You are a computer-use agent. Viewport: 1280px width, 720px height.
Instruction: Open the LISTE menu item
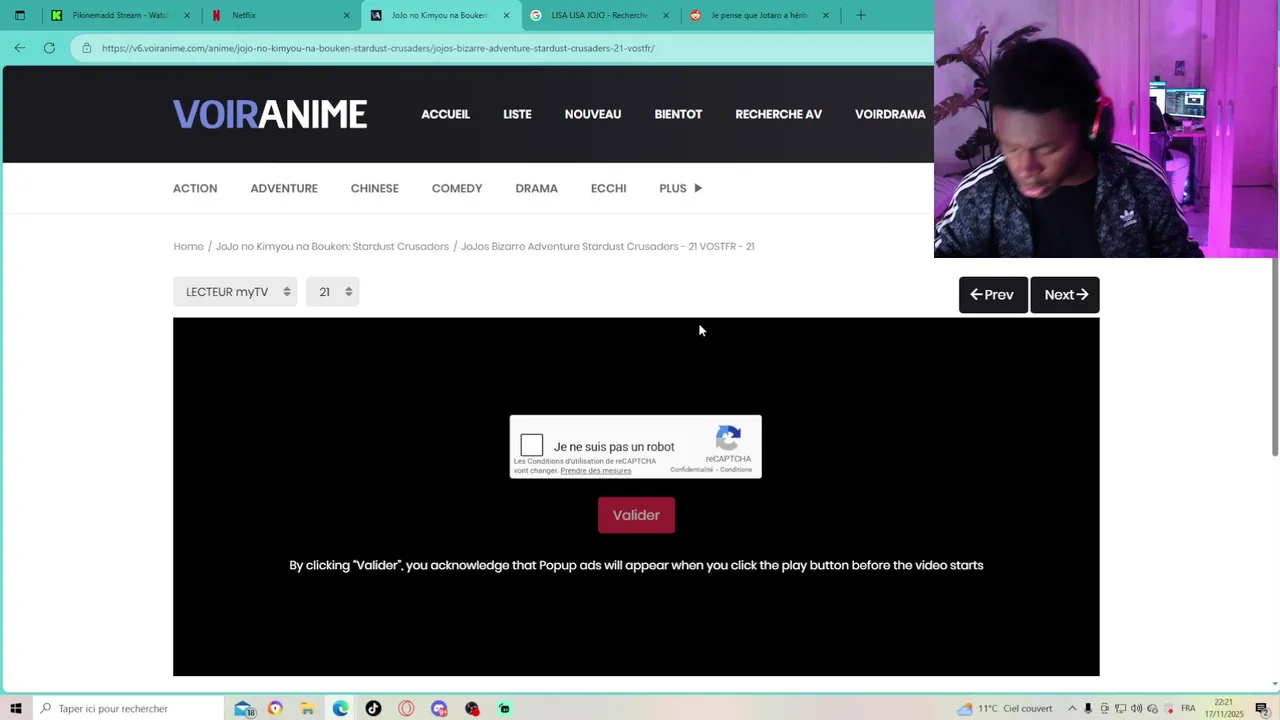517,114
